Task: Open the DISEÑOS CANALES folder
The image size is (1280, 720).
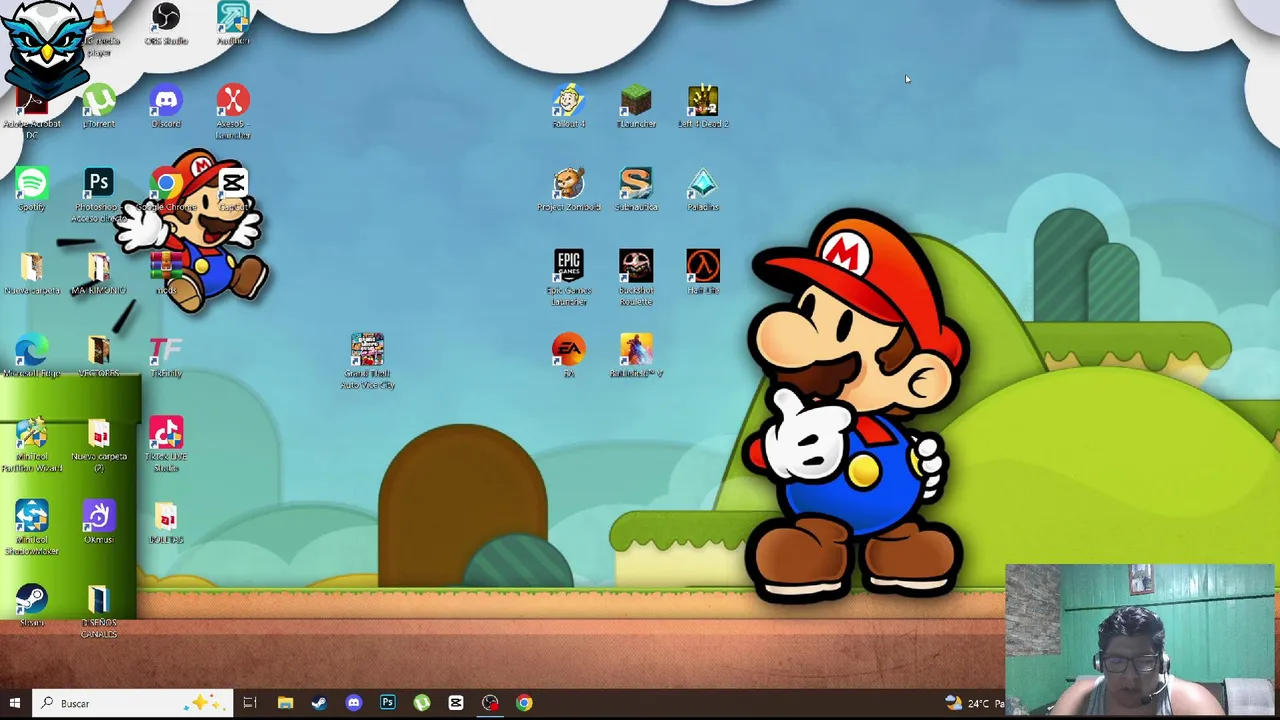Action: click(99, 611)
